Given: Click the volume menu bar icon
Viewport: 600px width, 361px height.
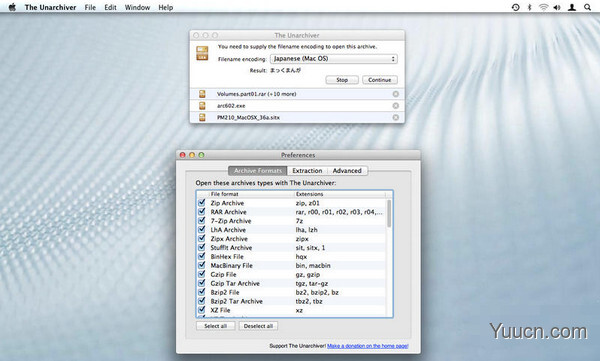Looking at the screenshot, I should point(557,7).
